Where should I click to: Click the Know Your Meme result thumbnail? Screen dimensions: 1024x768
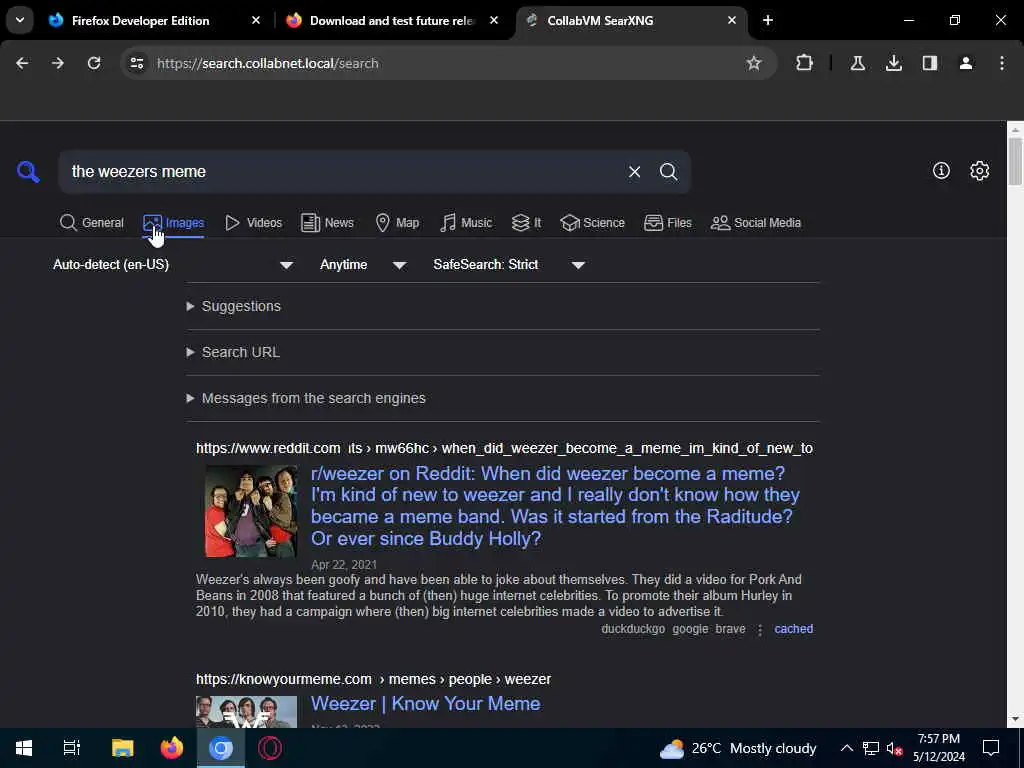[x=246, y=712]
